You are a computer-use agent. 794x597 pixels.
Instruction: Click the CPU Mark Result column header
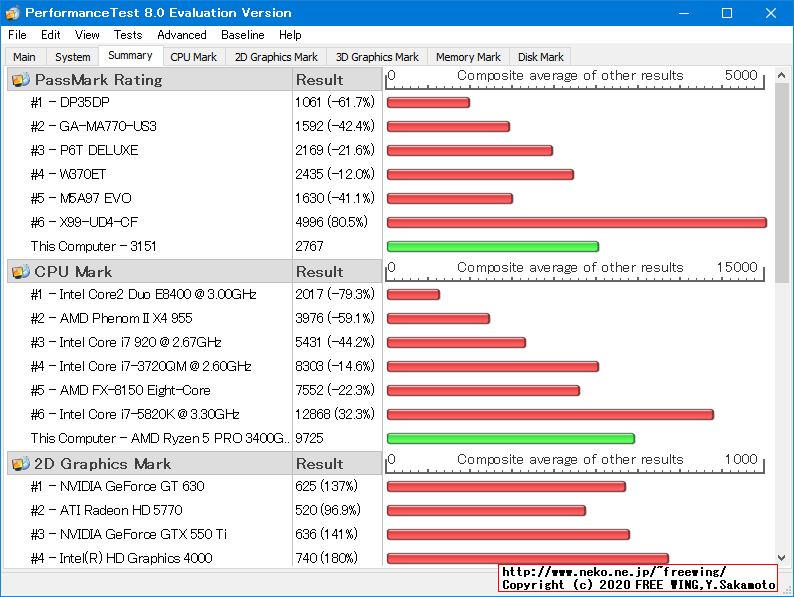click(x=337, y=271)
